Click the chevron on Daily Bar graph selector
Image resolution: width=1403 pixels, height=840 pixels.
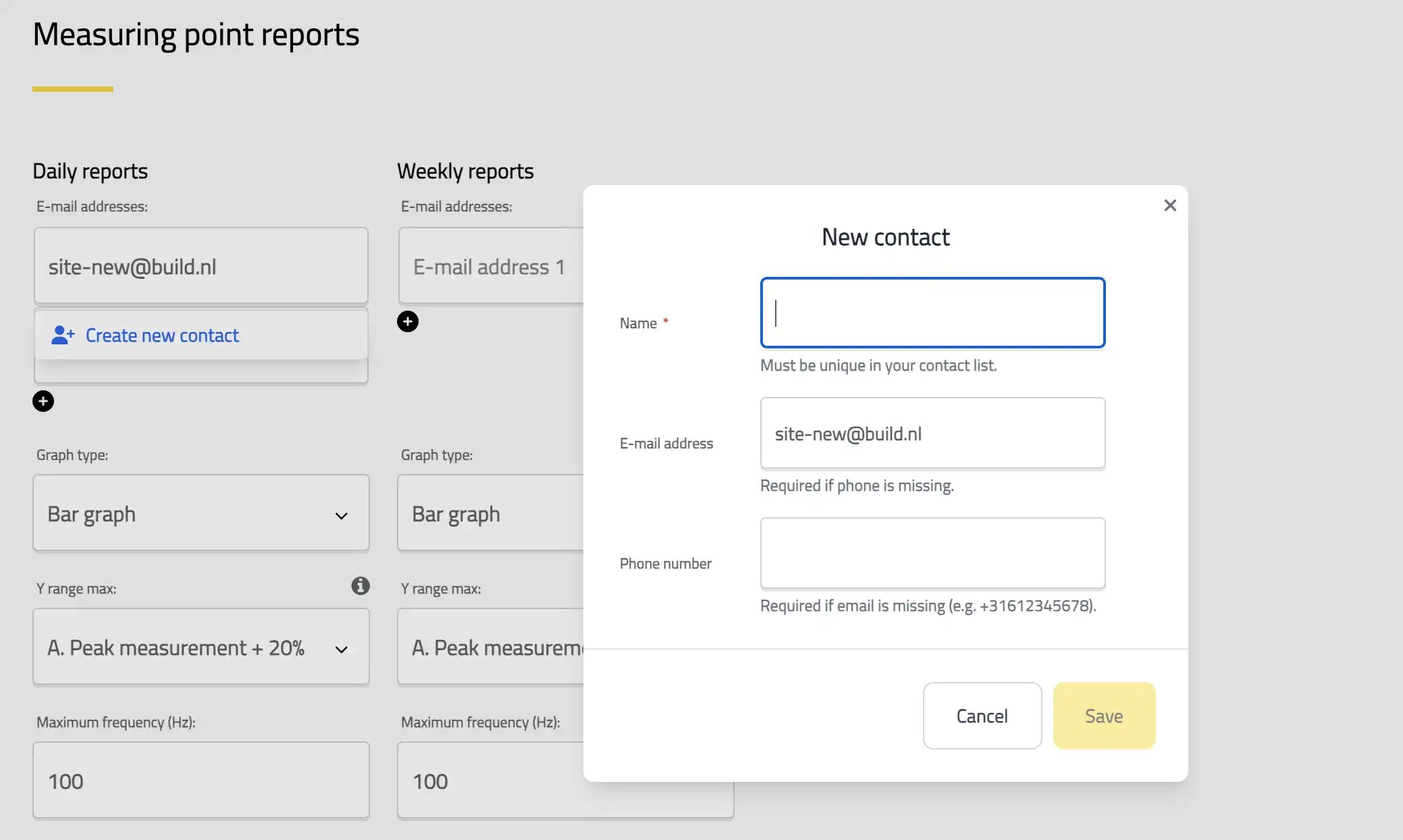[x=342, y=515]
